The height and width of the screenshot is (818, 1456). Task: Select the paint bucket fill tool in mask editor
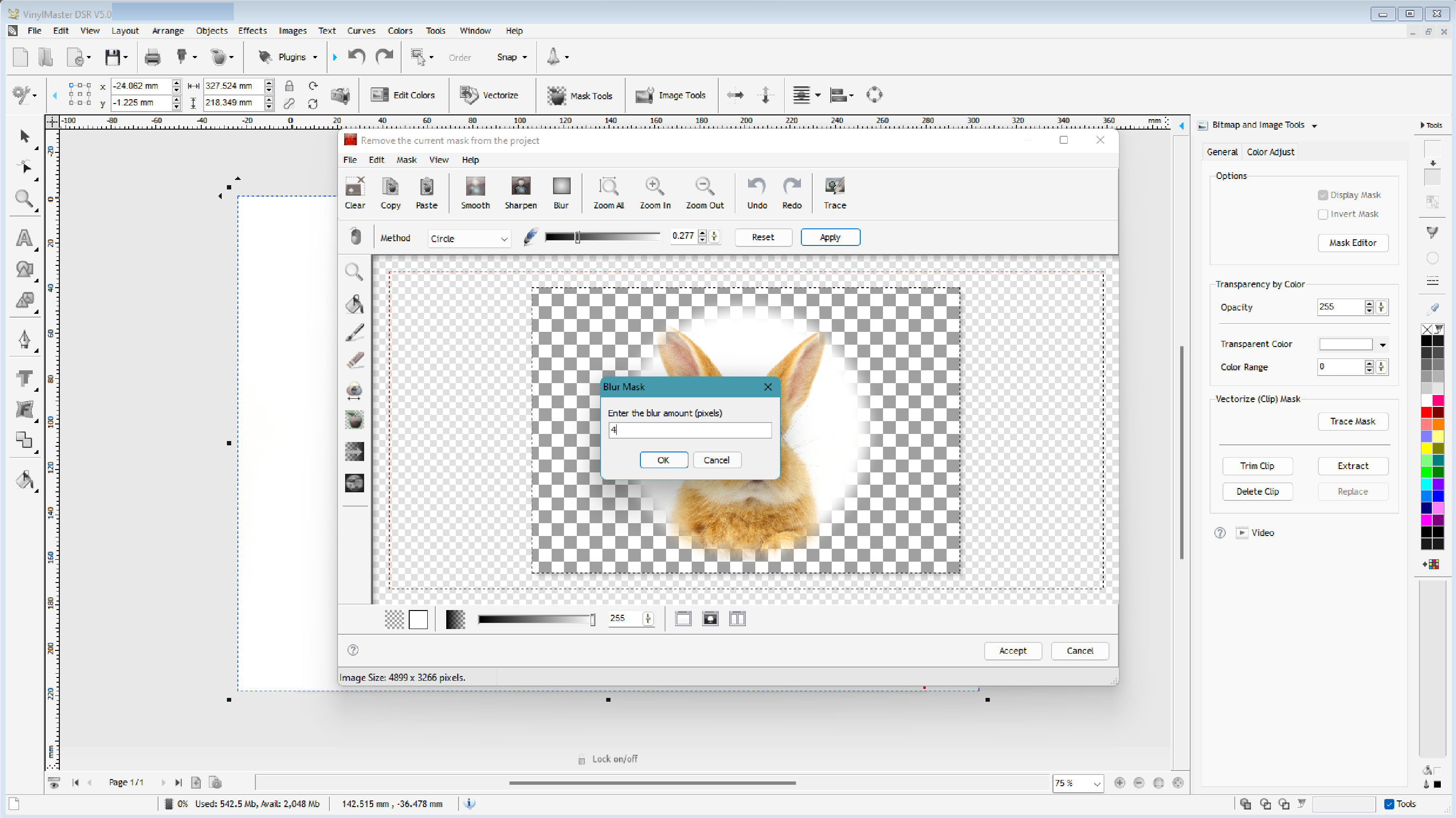(355, 303)
